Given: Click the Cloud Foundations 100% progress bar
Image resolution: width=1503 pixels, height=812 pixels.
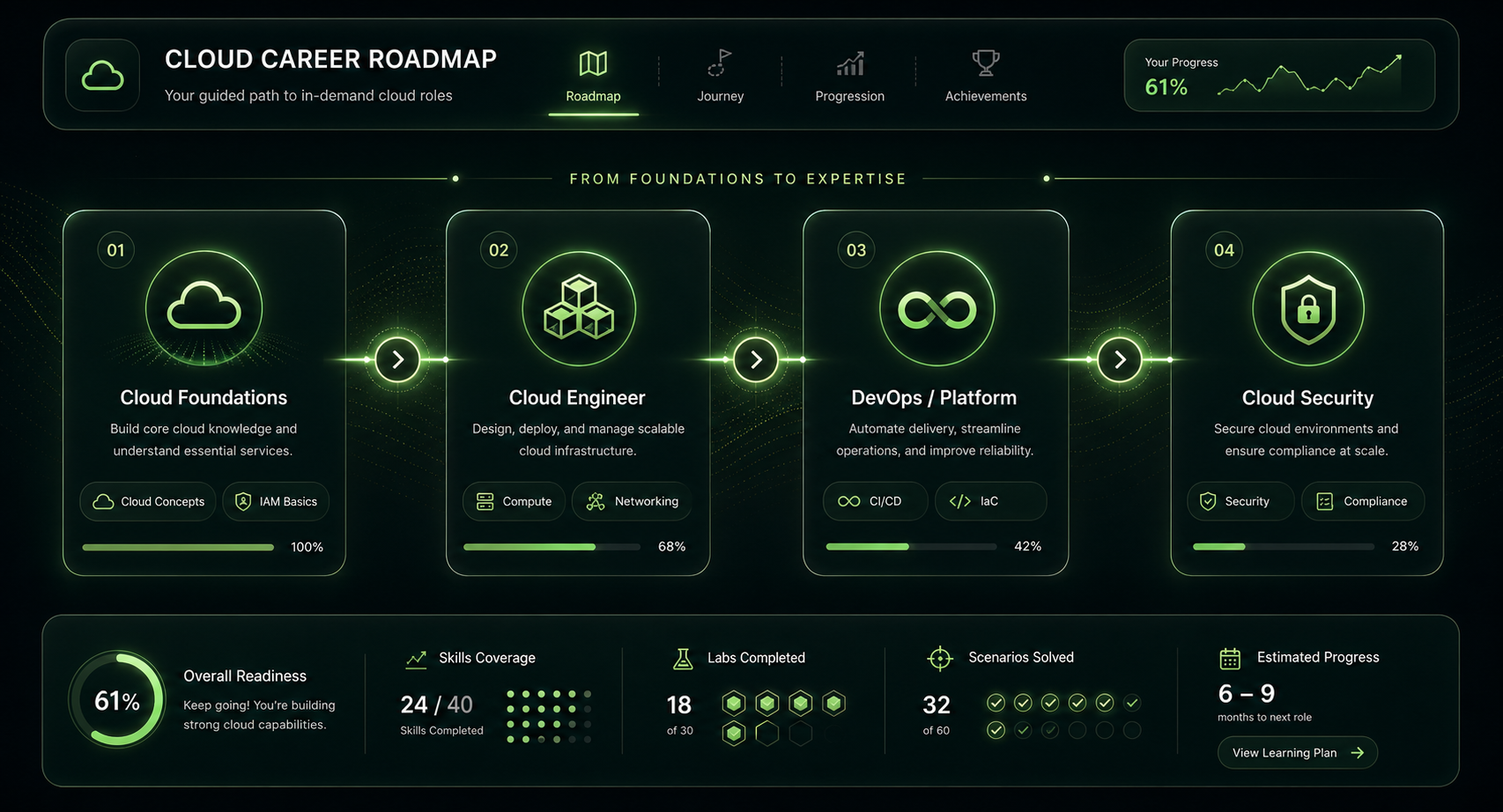Looking at the screenshot, I should point(178,547).
